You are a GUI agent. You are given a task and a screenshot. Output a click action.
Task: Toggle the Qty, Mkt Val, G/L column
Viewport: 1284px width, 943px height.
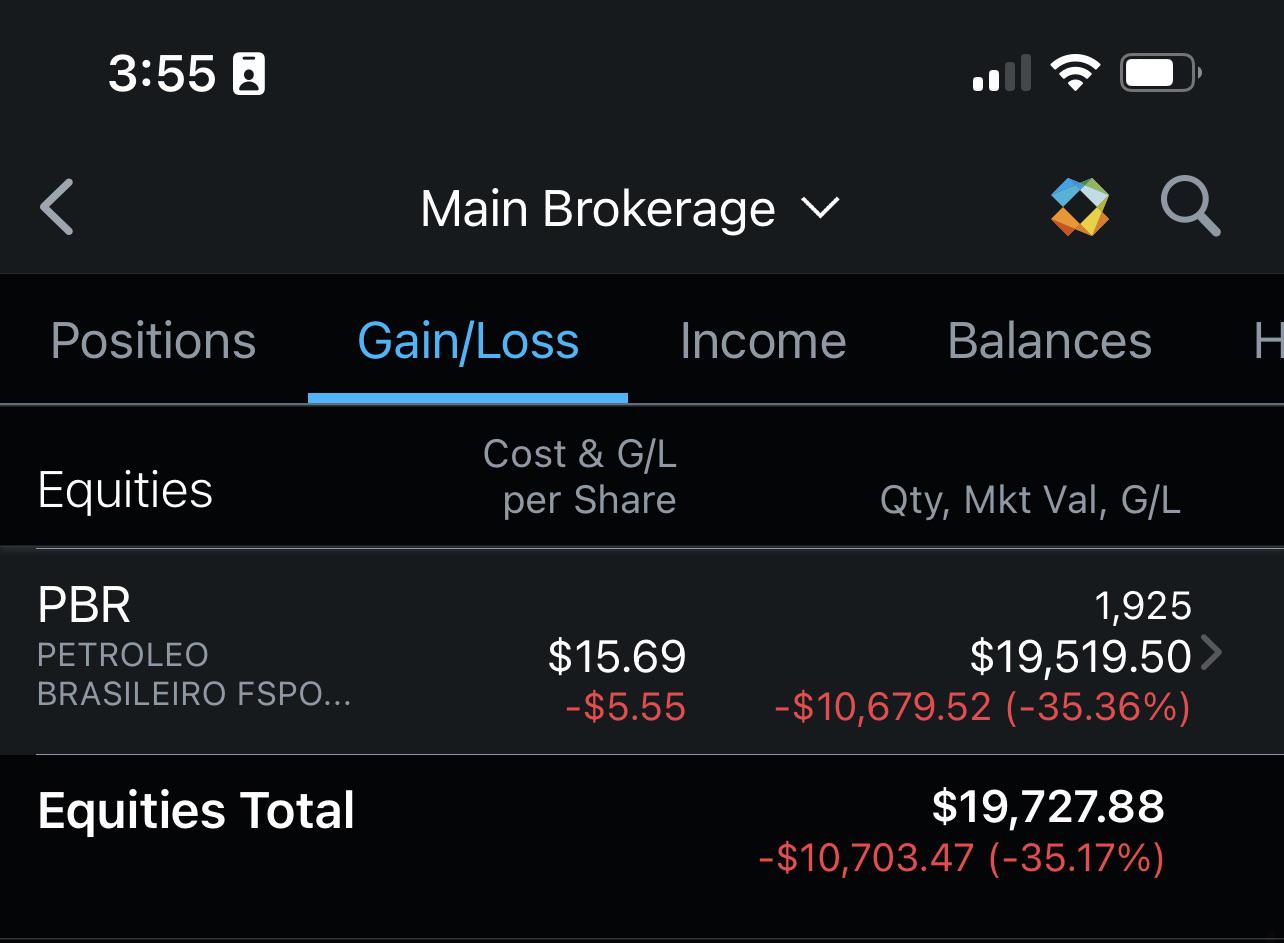point(1030,499)
